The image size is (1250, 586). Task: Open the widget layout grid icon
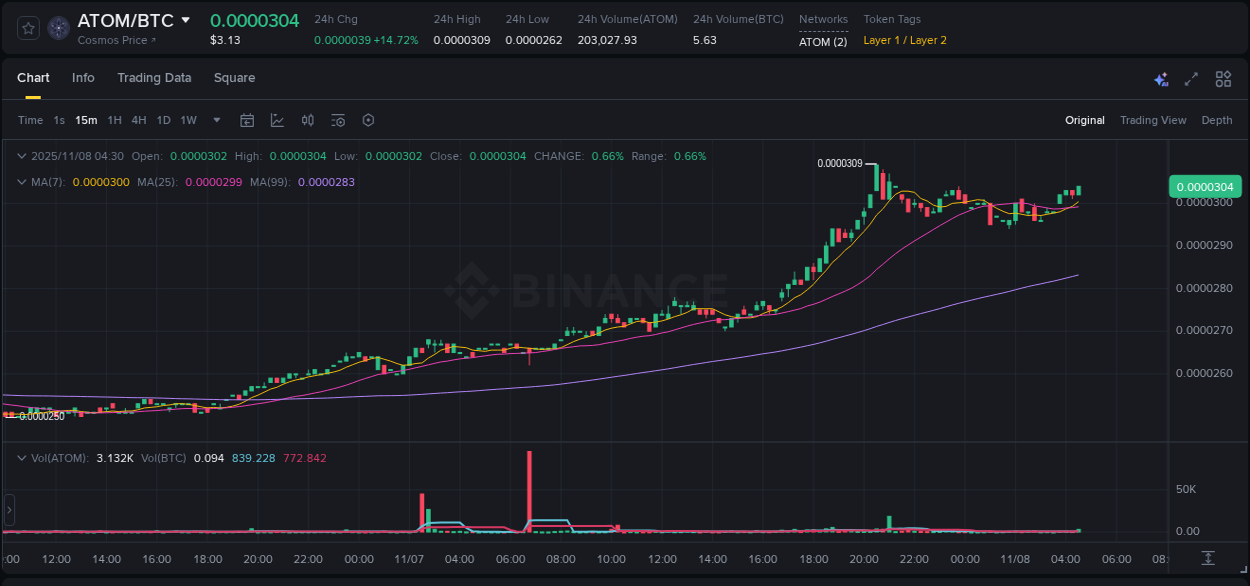[x=1223, y=78]
